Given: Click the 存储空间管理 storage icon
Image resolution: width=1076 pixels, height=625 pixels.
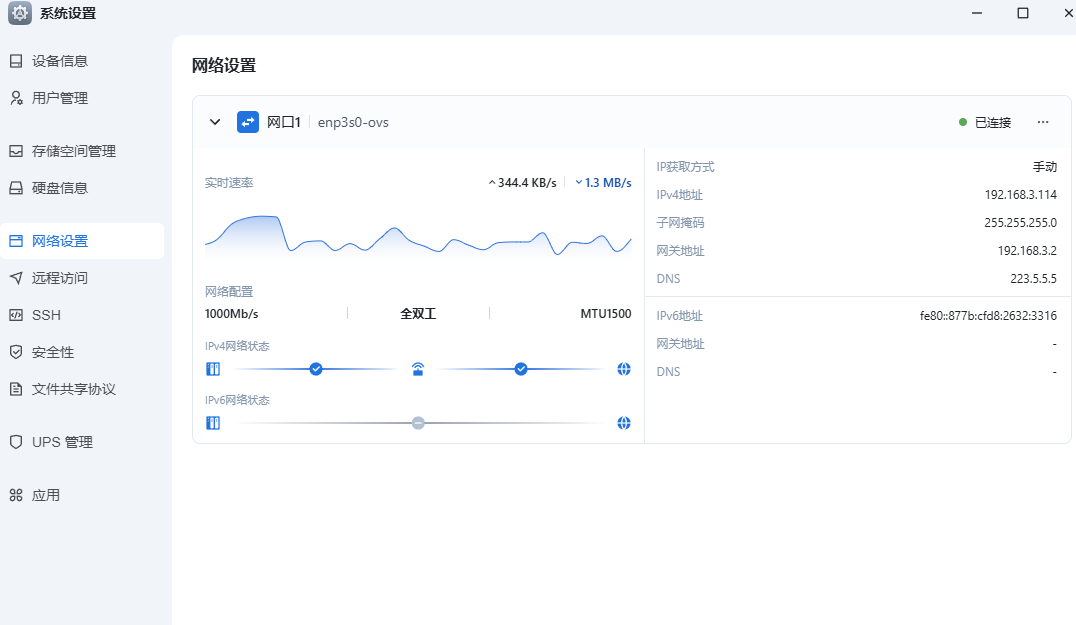Looking at the screenshot, I should click(16, 151).
